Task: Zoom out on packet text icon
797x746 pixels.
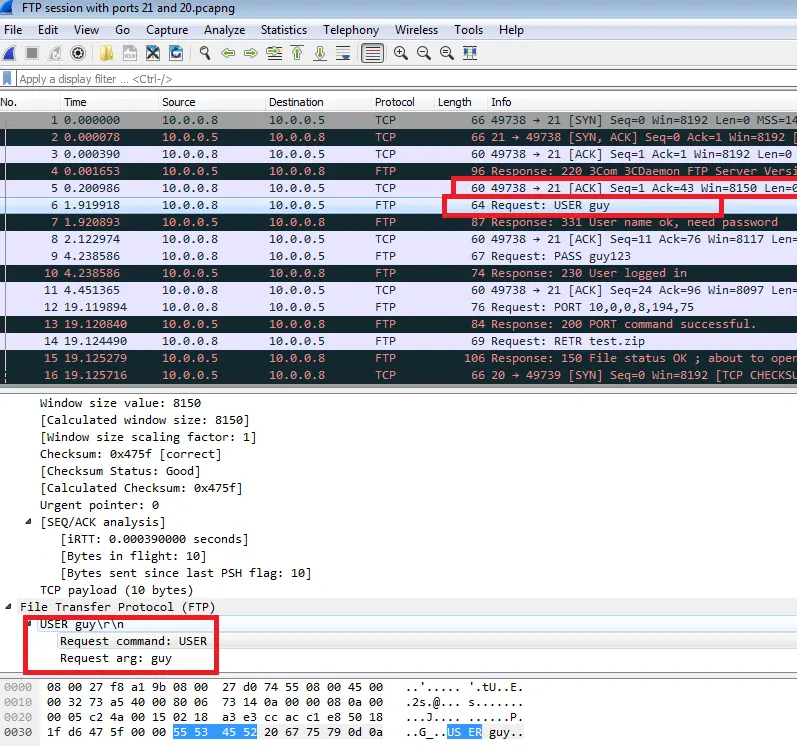Action: point(423,53)
